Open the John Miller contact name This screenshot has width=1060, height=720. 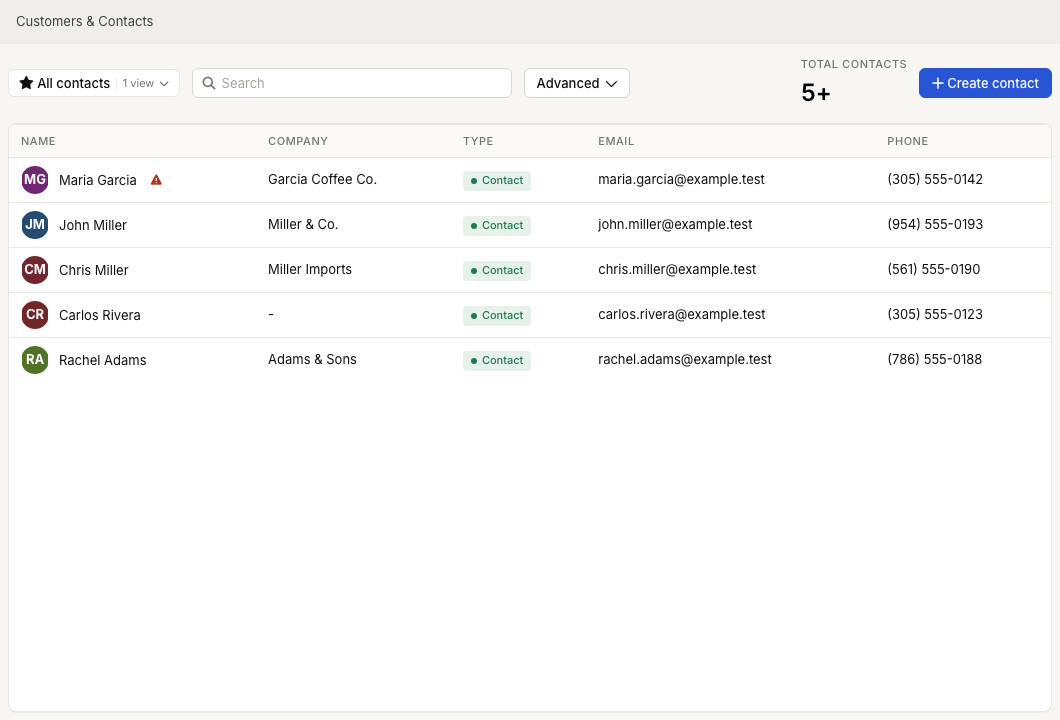[93, 225]
